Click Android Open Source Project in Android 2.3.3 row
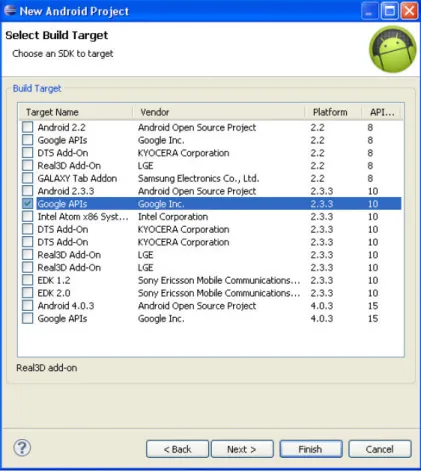Screen dimensions: 421x472 197,191
